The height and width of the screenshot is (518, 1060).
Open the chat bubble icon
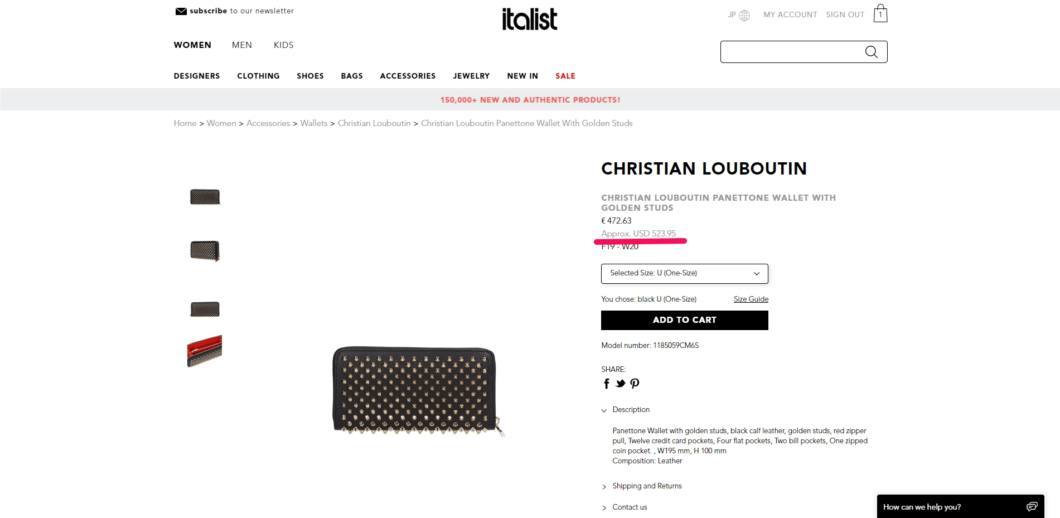1032,507
